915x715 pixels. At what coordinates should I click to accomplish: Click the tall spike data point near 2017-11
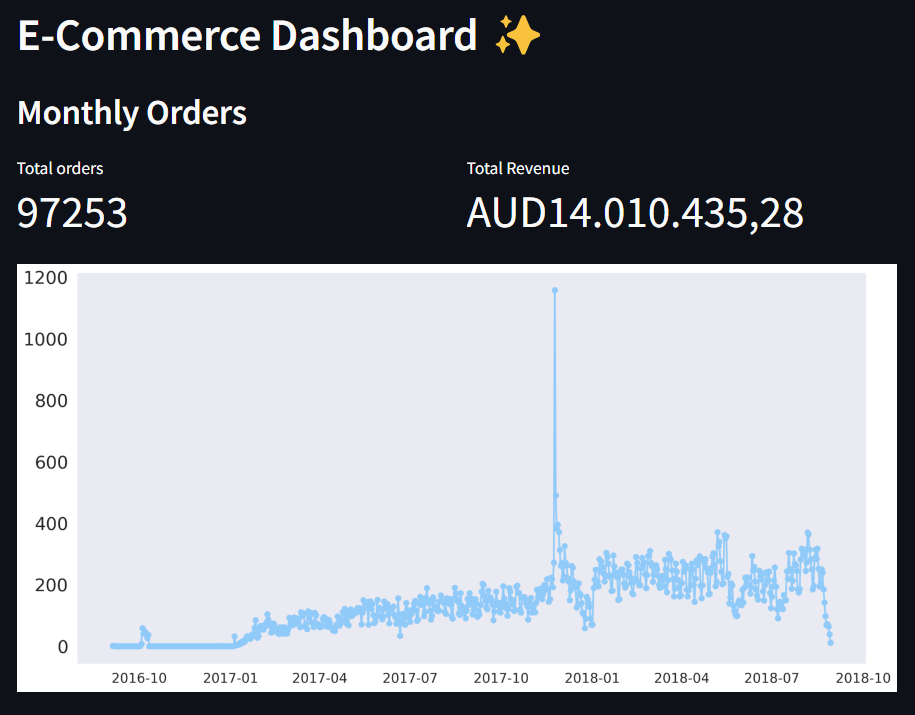tap(555, 290)
